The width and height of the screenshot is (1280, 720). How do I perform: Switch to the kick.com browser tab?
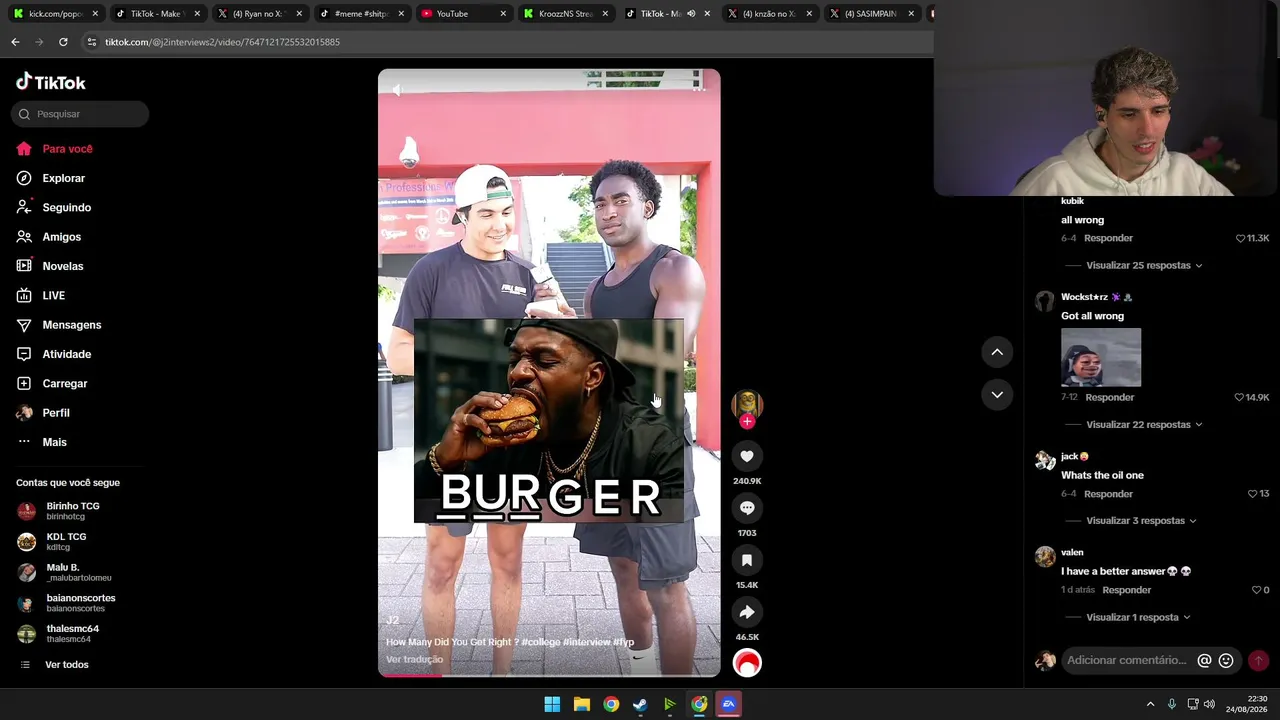57,14
